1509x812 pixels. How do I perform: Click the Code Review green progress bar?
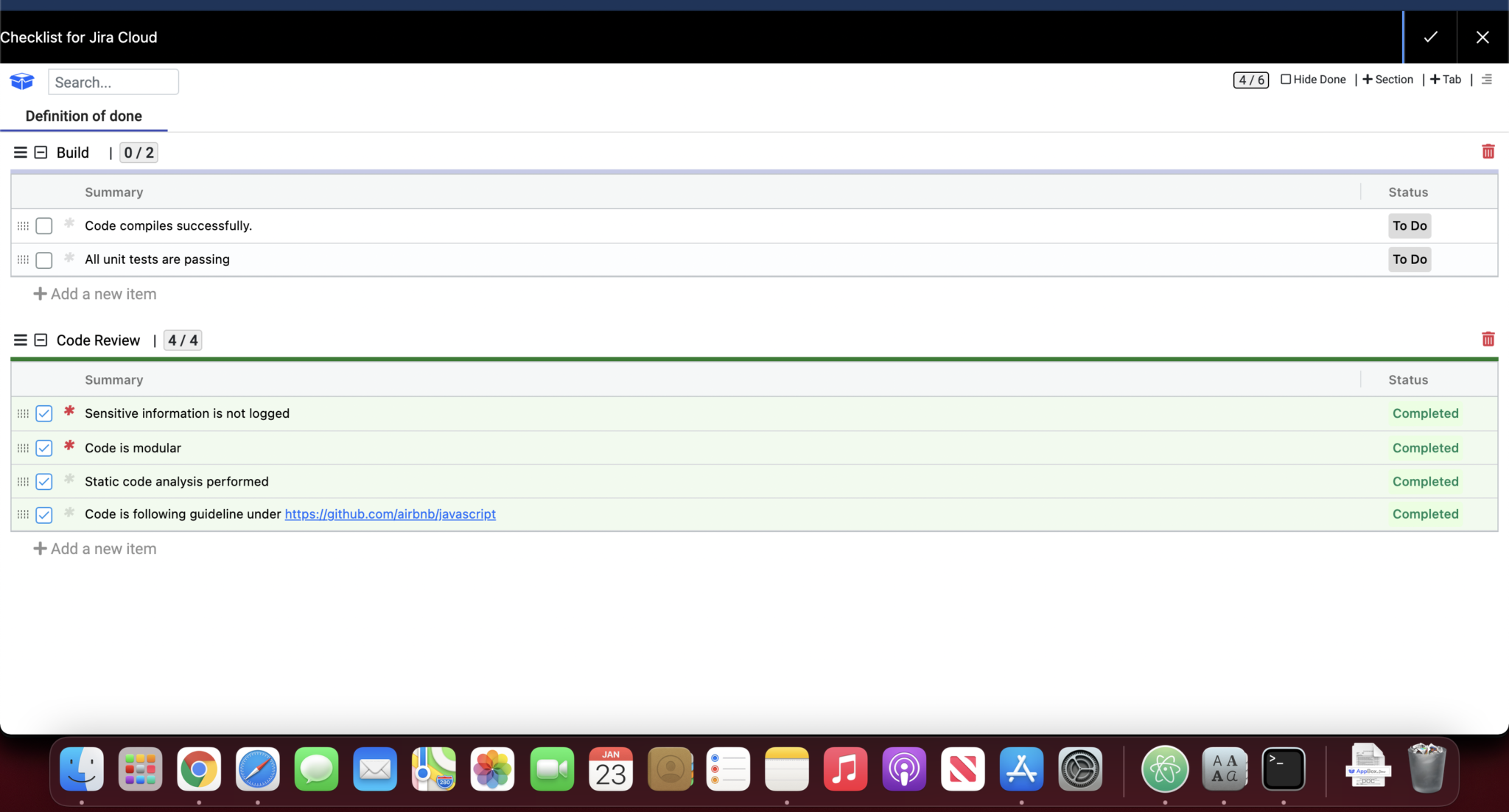[754, 360]
